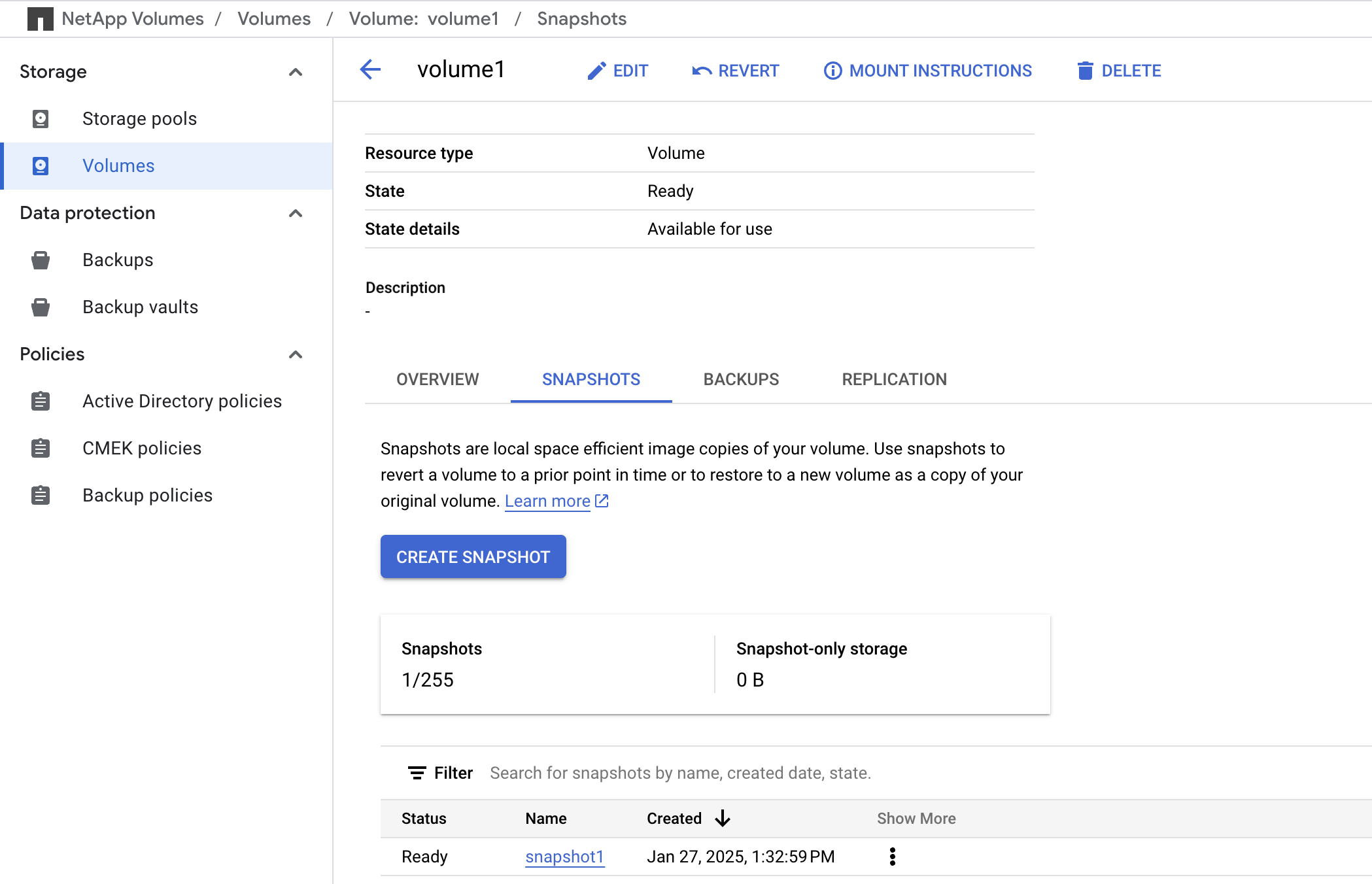Click the CMEK policies clipboard icon
This screenshot has width=1372, height=884.
pos(41,448)
